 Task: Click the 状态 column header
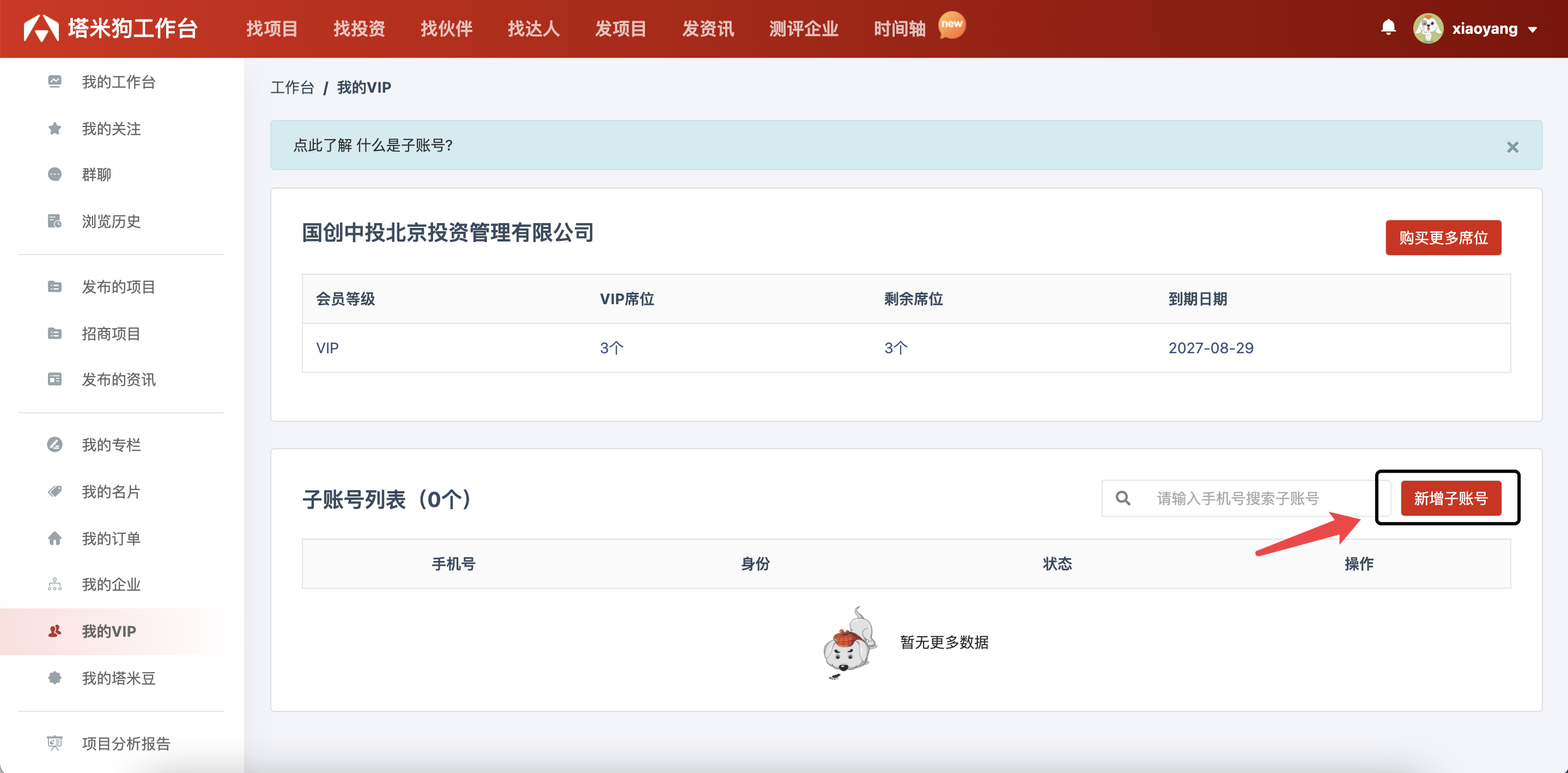[1058, 564]
